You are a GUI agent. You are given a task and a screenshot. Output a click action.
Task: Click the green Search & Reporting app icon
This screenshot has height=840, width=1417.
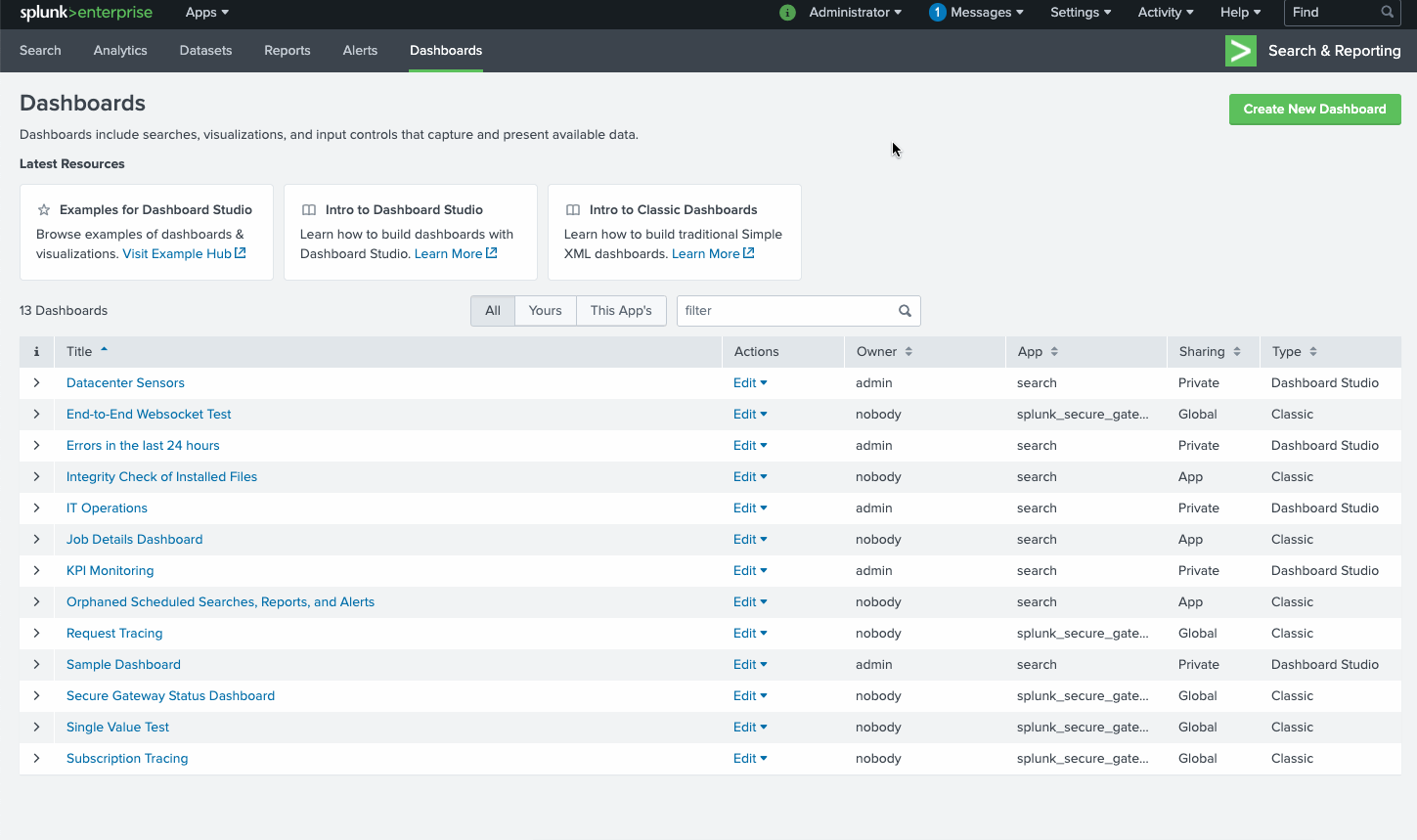(x=1240, y=51)
